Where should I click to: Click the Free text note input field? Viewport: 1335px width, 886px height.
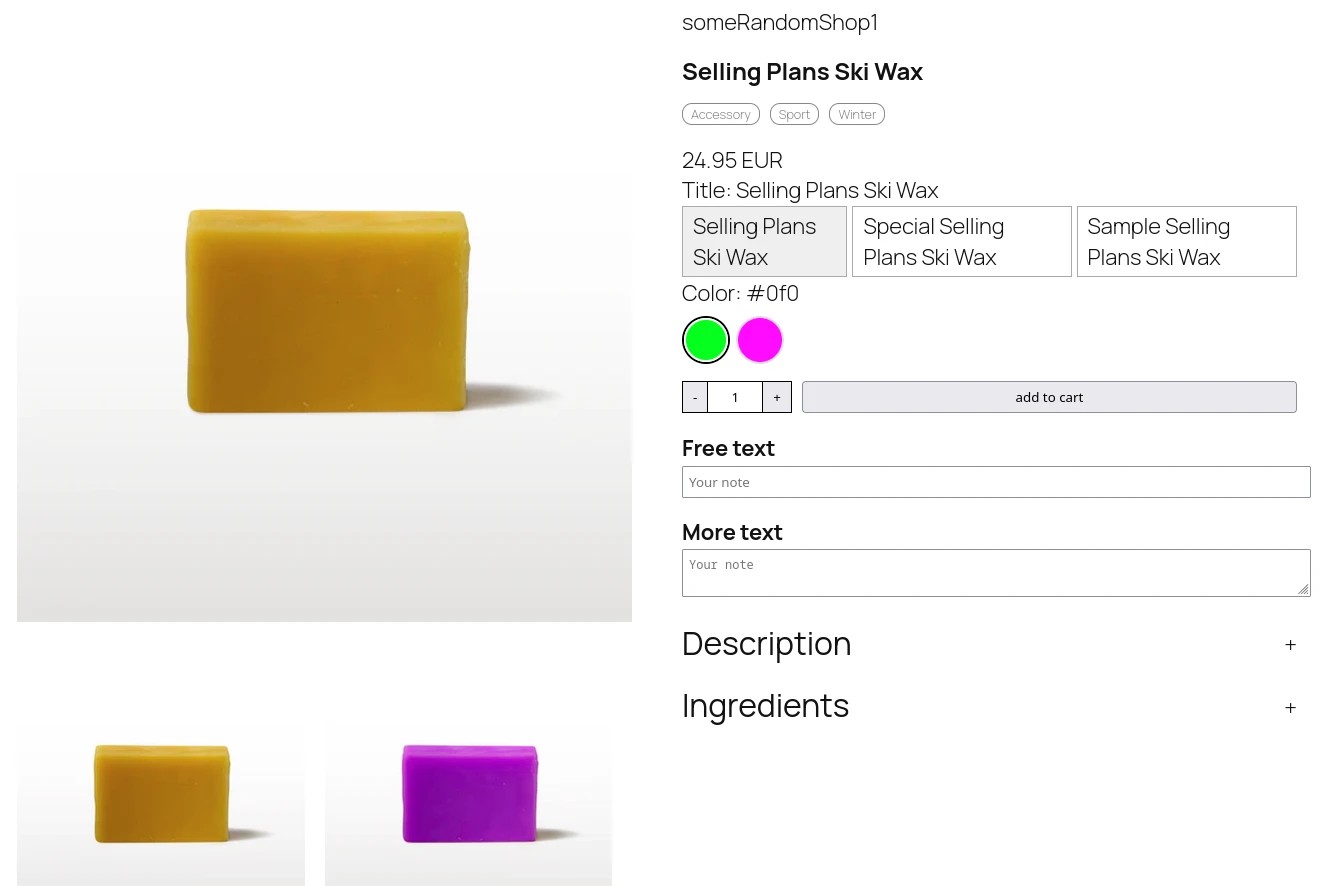pos(996,482)
